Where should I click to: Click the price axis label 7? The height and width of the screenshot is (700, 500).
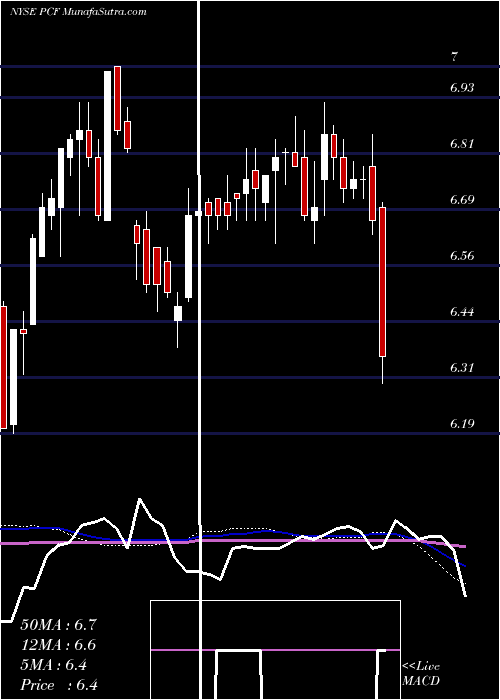[x=454, y=57]
